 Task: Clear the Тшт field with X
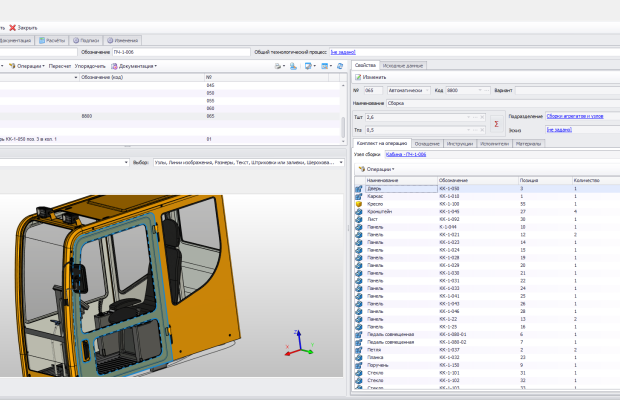point(482,117)
